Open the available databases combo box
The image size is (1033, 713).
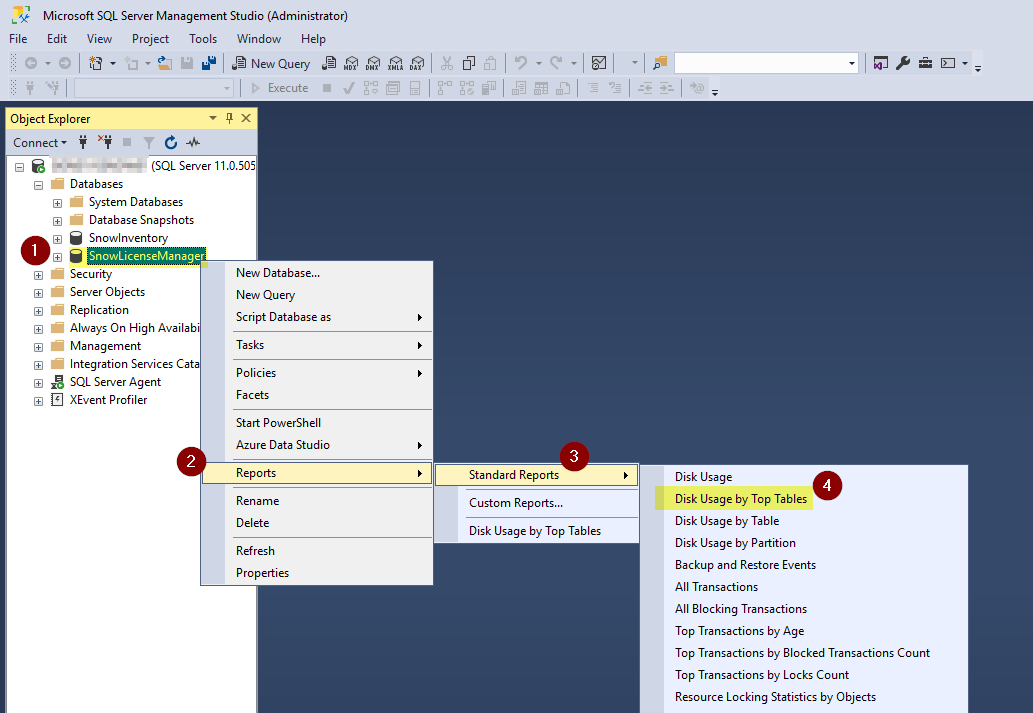(154, 88)
